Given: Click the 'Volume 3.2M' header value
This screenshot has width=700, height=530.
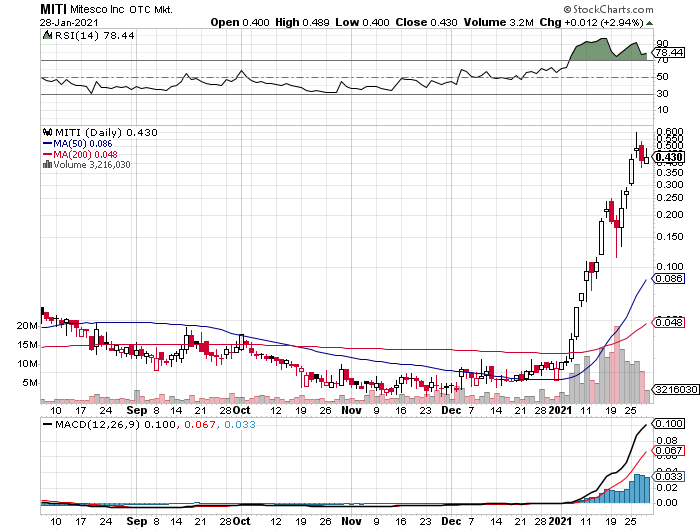Looking at the screenshot, I should point(498,22).
